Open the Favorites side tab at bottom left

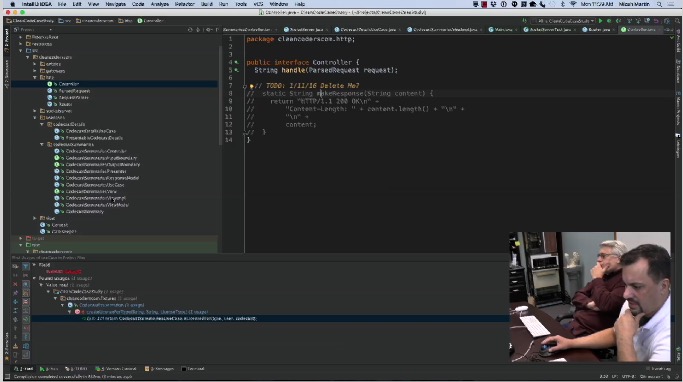[6, 346]
